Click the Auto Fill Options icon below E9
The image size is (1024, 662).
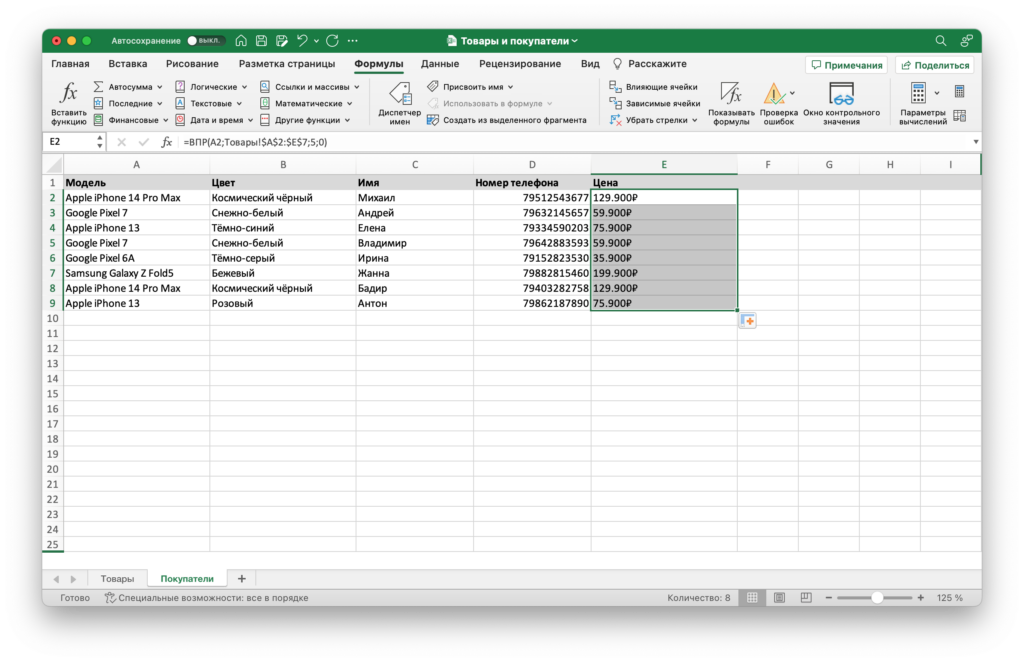pos(748,321)
